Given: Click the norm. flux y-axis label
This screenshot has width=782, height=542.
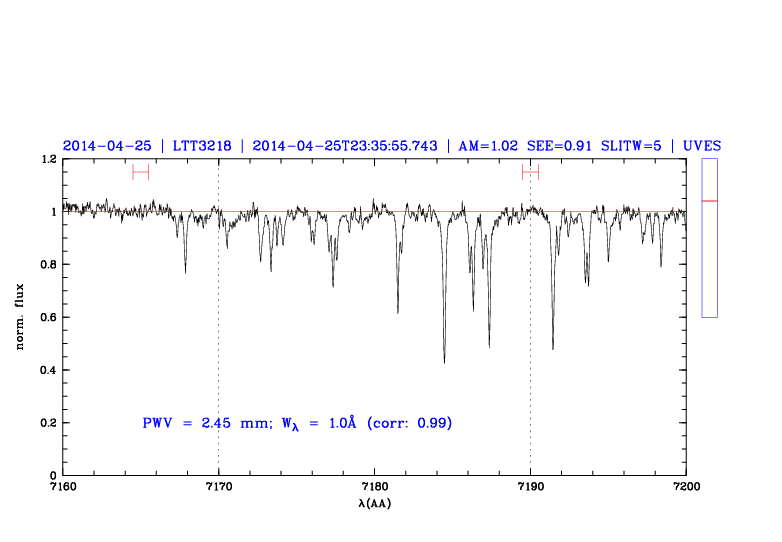Looking at the screenshot, I should (x=20, y=317).
